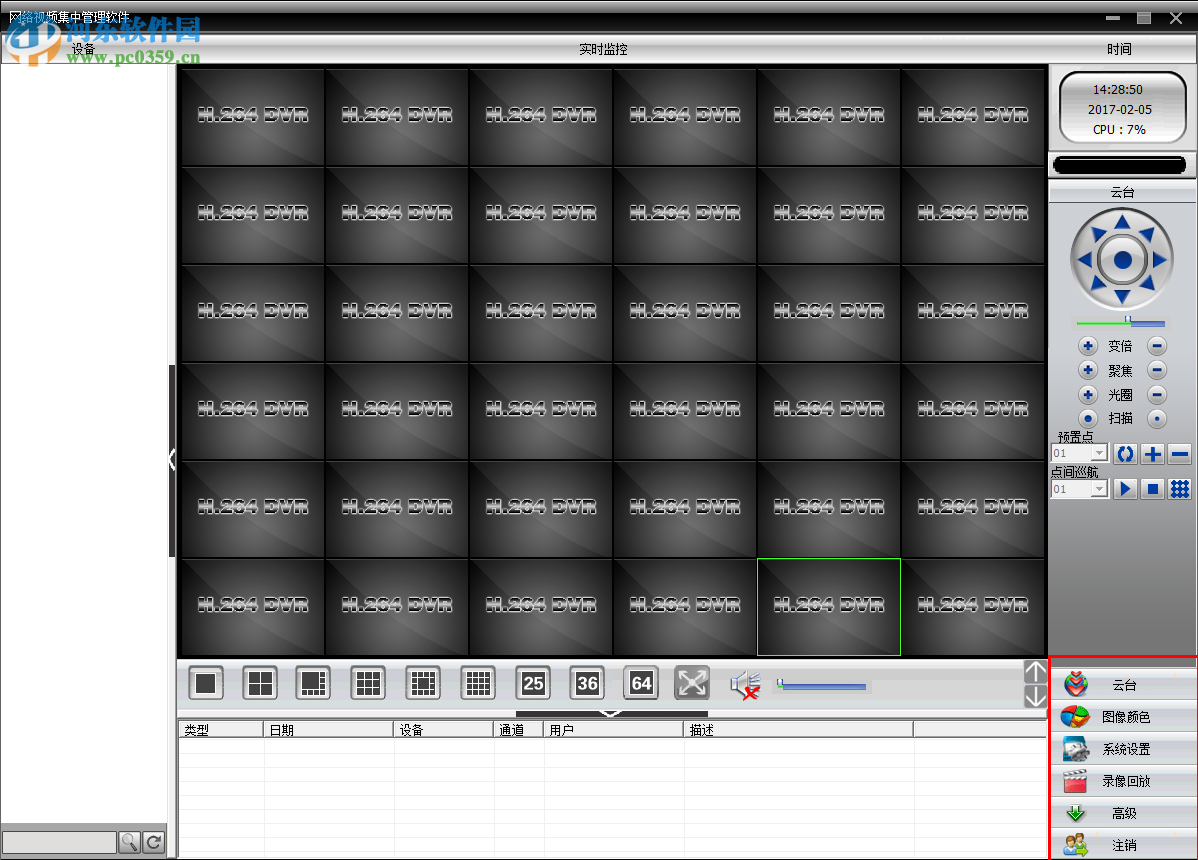Open 录像回放 record playback

[1123, 781]
